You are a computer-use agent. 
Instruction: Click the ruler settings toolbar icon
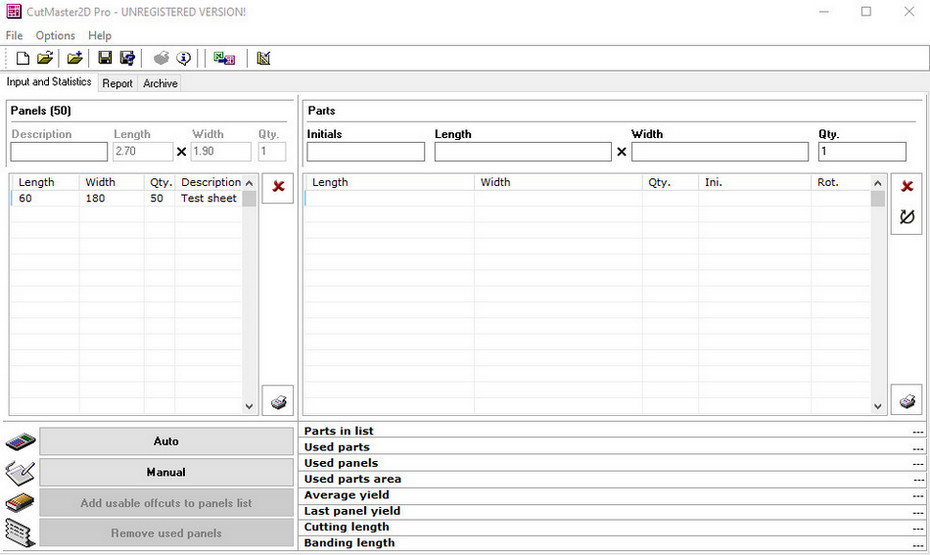coord(263,59)
